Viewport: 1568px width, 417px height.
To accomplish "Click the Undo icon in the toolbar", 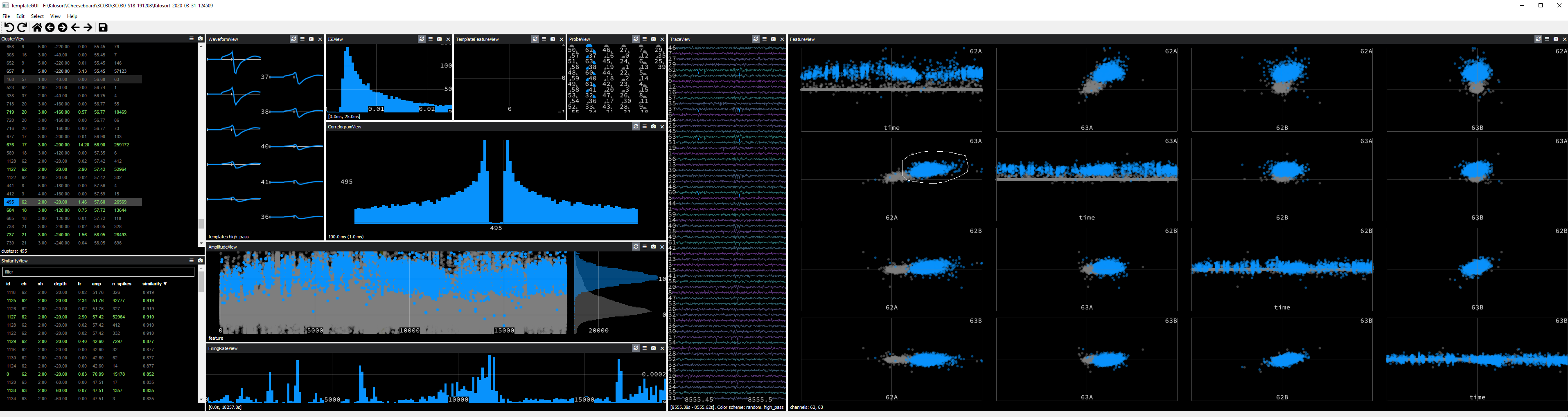I will point(9,27).
